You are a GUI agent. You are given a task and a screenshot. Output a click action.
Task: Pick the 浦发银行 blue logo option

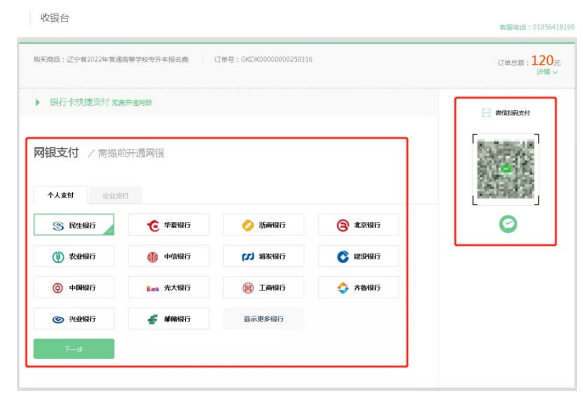click(264, 256)
